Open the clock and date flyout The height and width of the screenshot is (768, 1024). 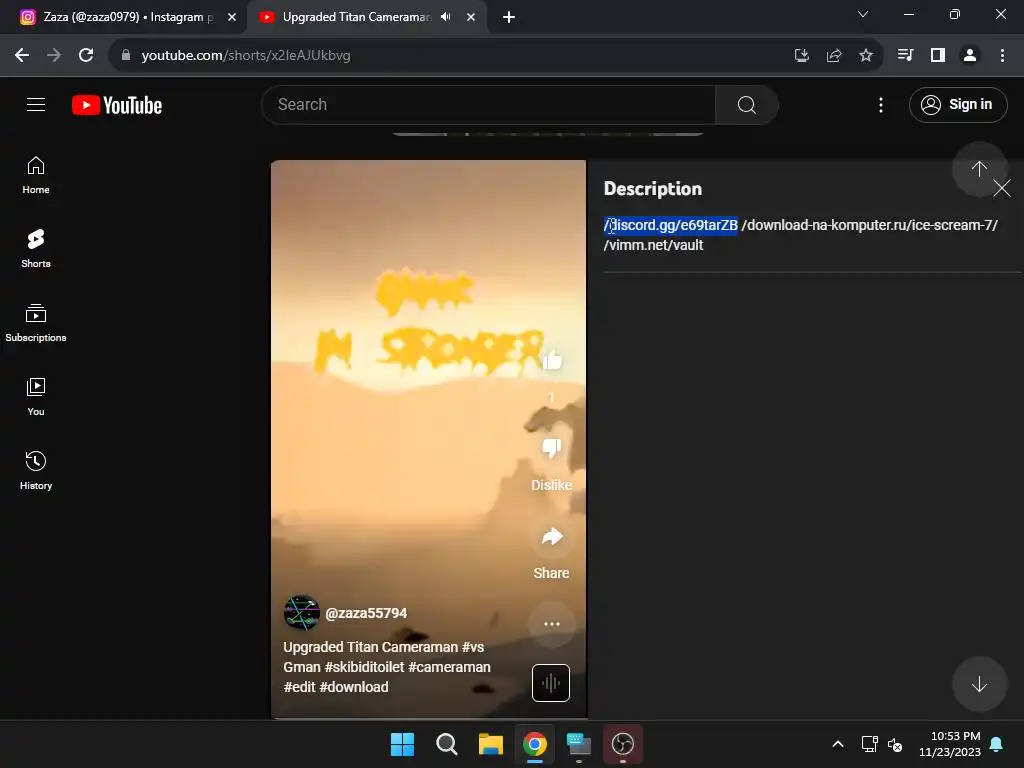click(950, 744)
